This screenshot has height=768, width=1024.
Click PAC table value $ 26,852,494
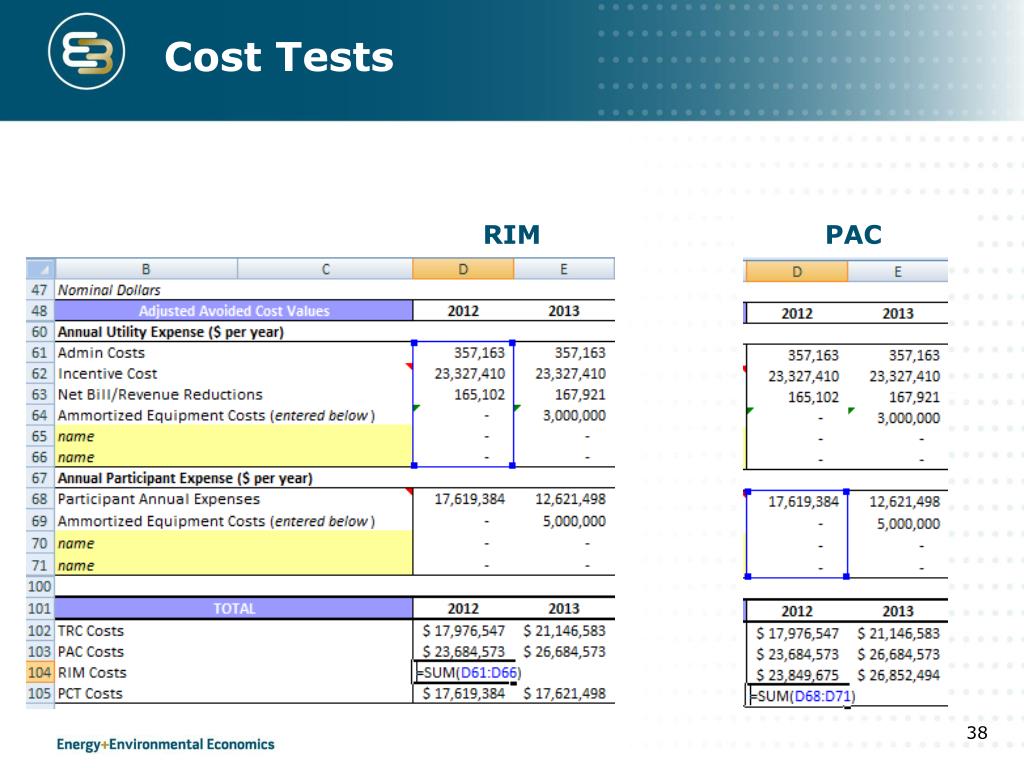point(899,675)
